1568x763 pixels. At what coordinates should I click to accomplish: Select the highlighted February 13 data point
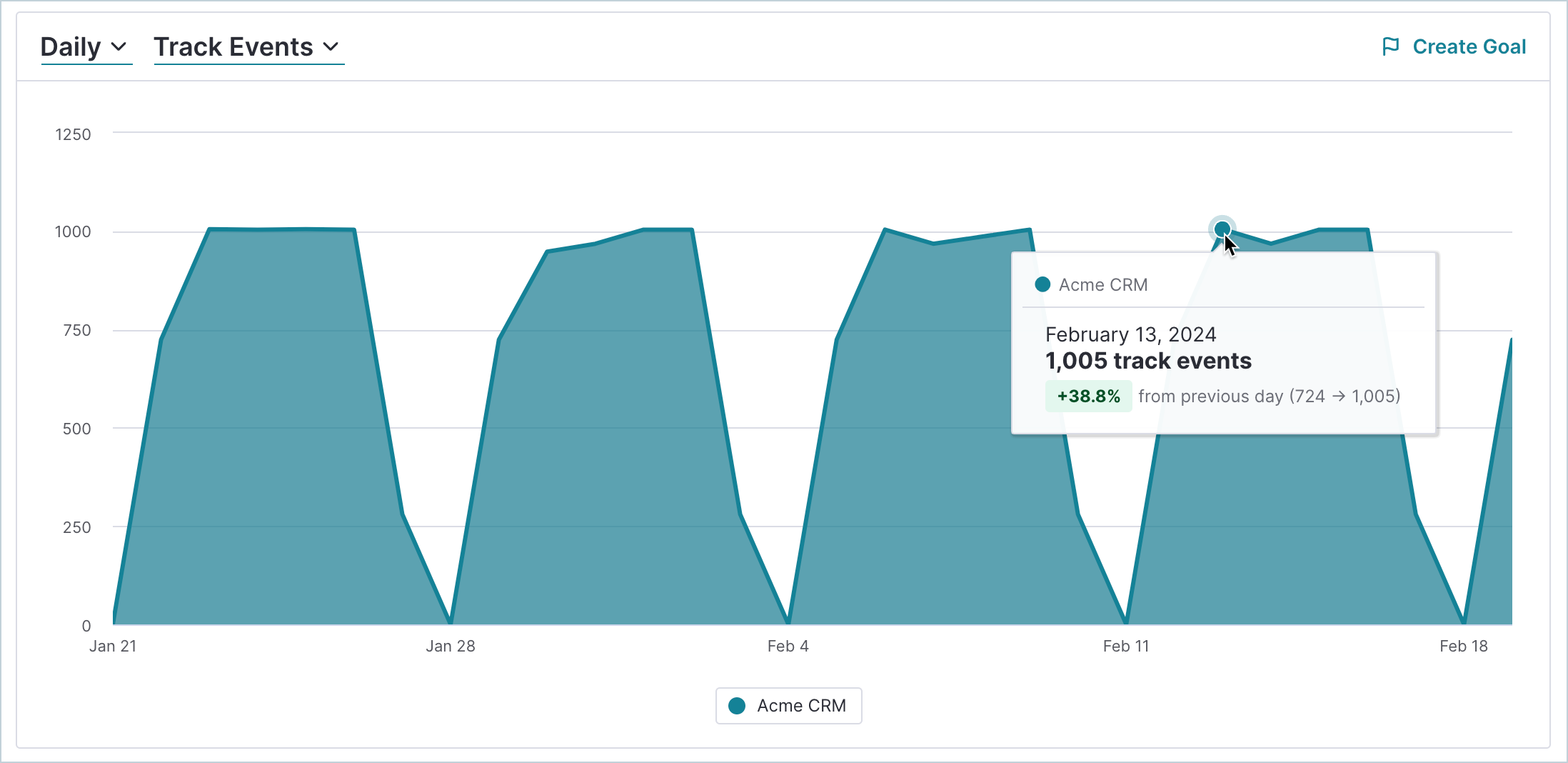pyautogui.click(x=1222, y=229)
